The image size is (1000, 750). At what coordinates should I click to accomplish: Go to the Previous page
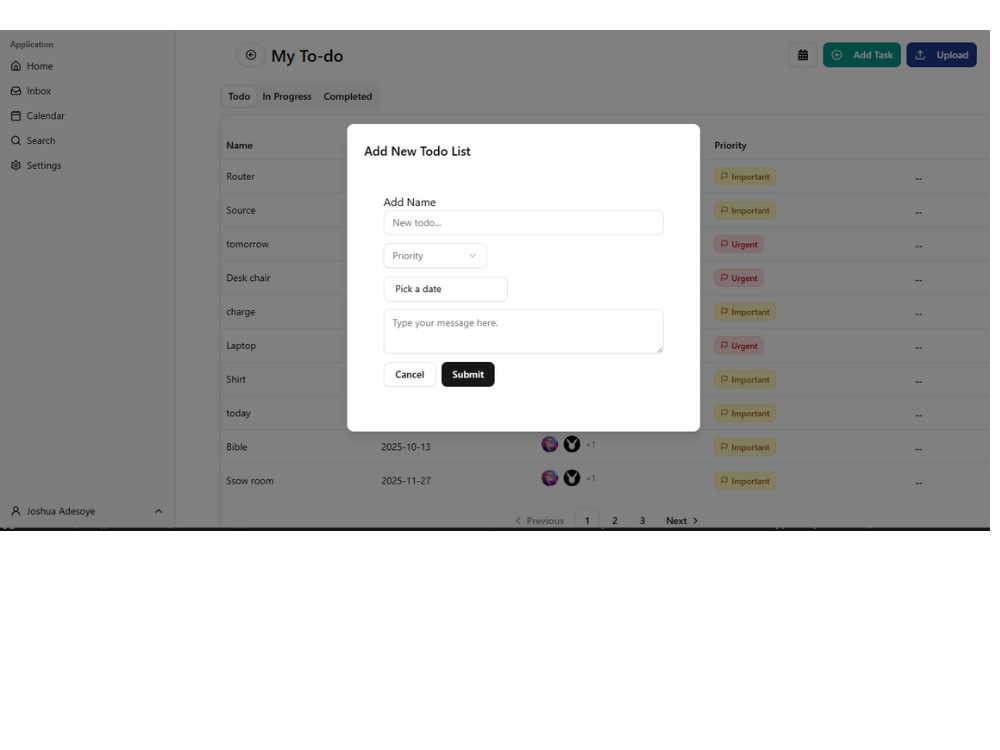pos(540,520)
